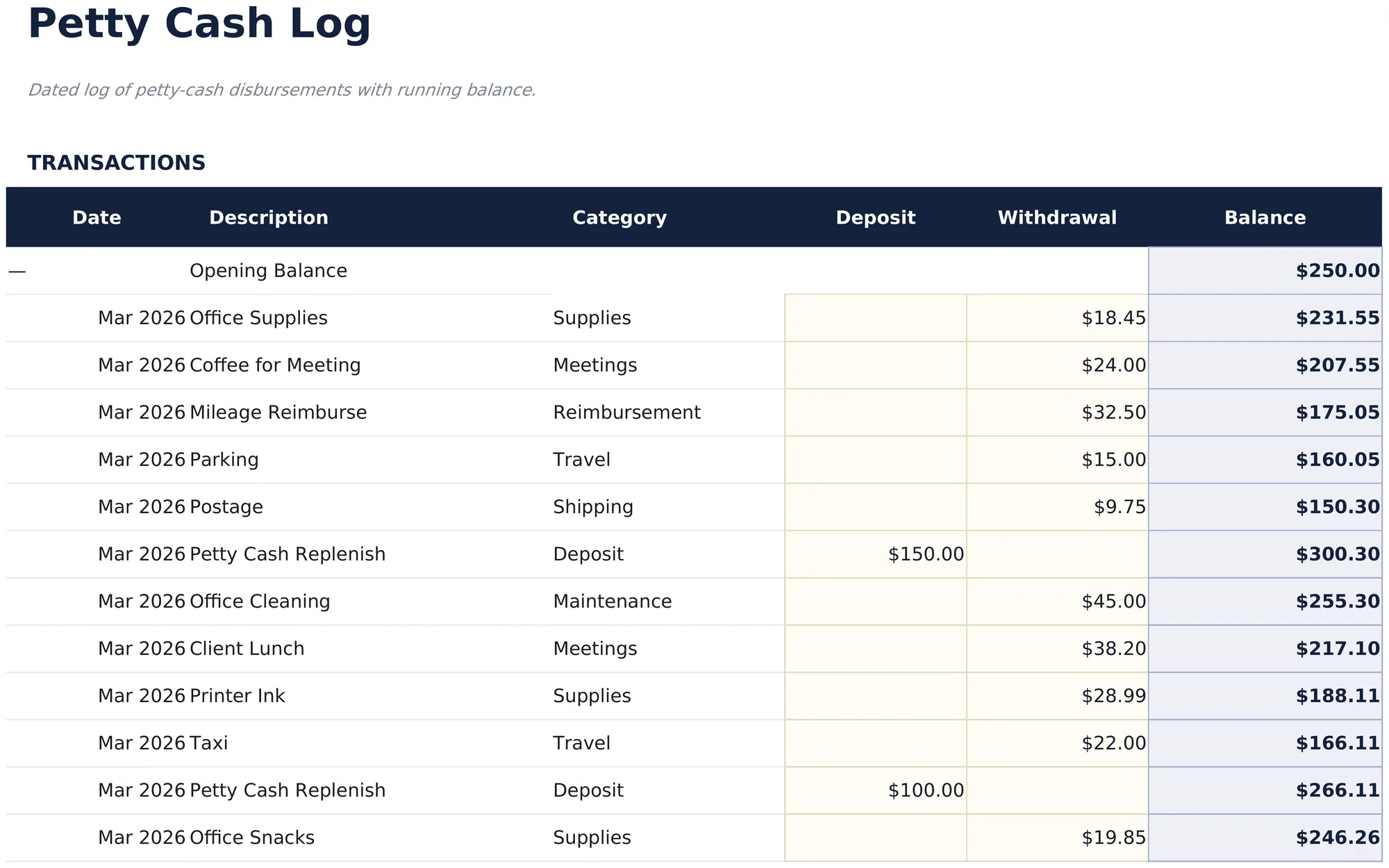This screenshot has height=868, width=1389.
Task: Click the $207.55 balance cell
Action: 1265,365
